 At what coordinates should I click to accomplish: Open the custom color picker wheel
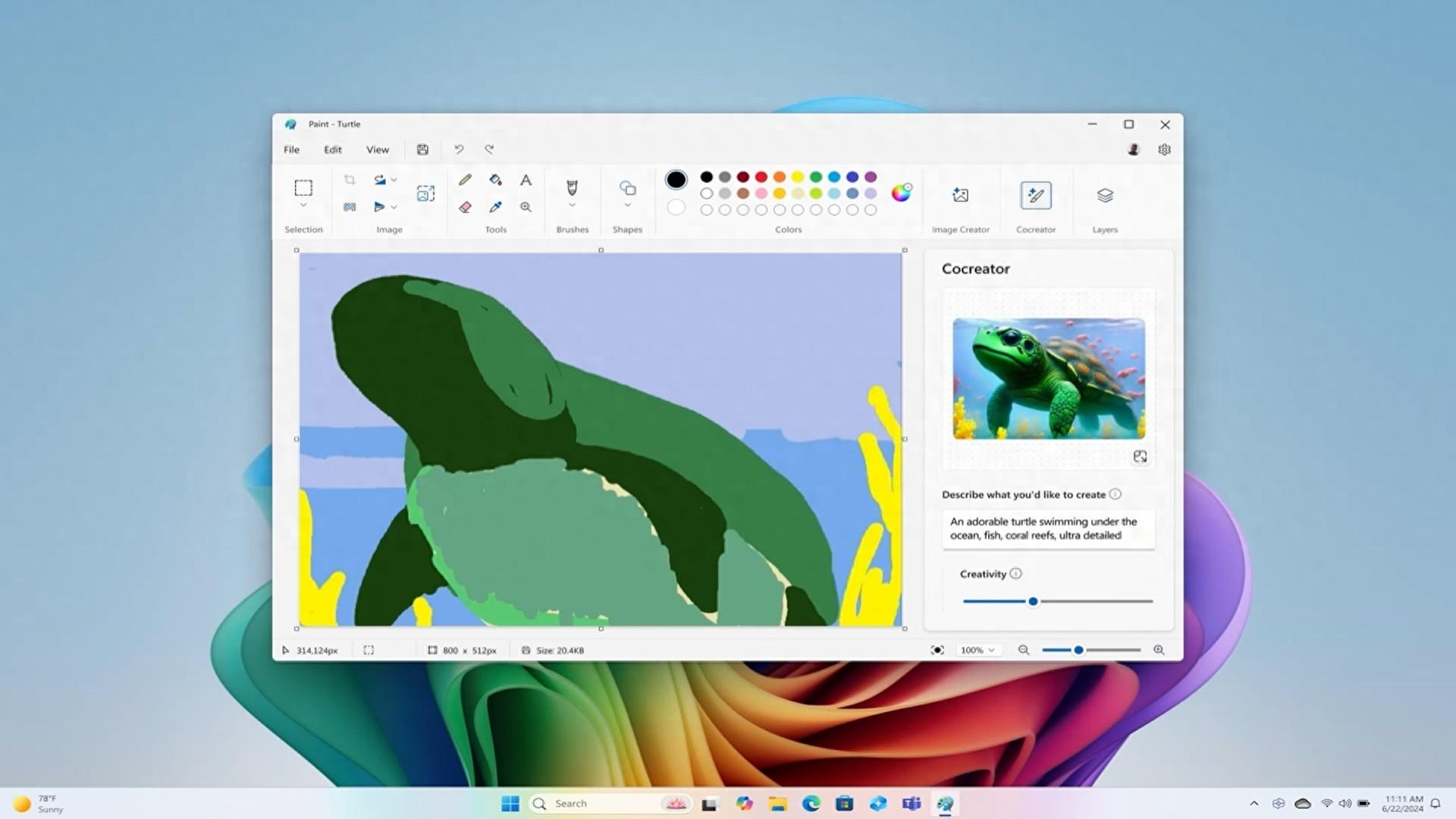pyautogui.click(x=901, y=193)
